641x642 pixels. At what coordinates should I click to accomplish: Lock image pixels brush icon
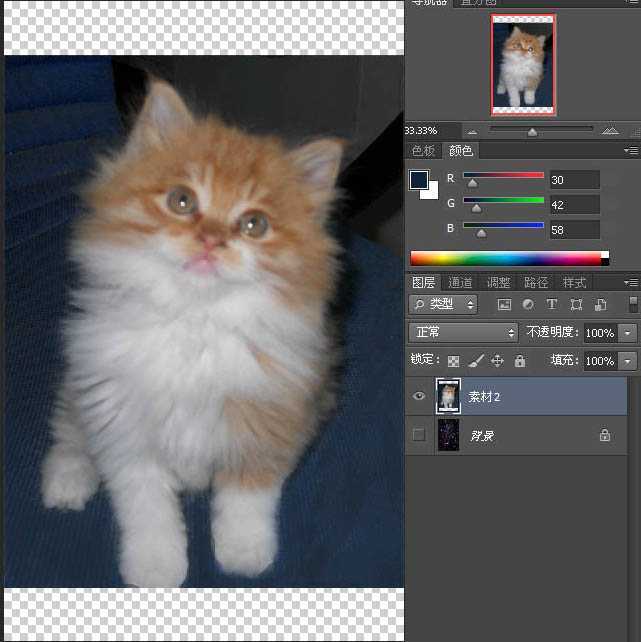click(476, 361)
